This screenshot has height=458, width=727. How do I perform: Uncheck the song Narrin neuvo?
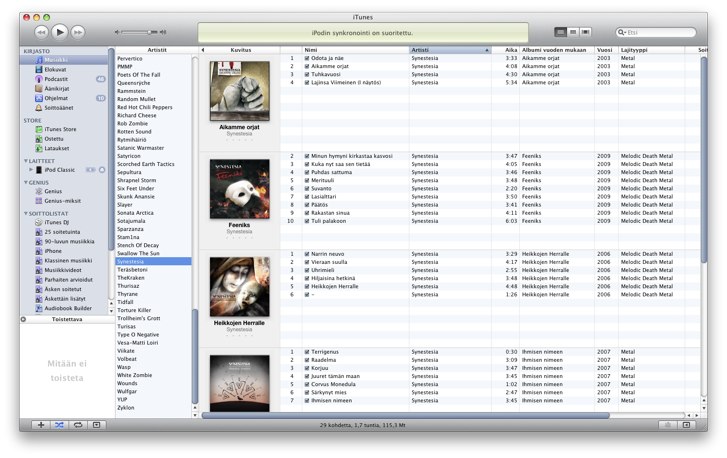click(307, 254)
